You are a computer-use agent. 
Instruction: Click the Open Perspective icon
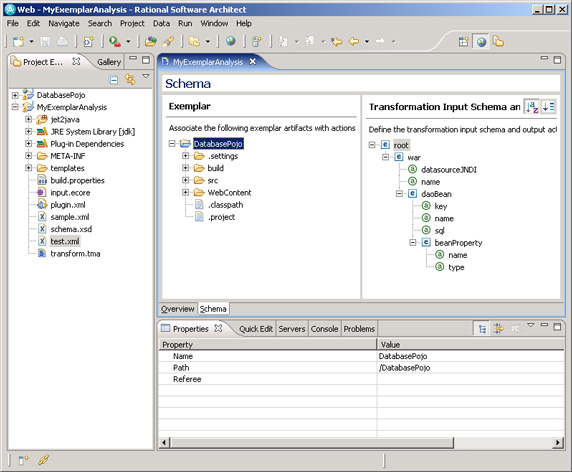464,42
